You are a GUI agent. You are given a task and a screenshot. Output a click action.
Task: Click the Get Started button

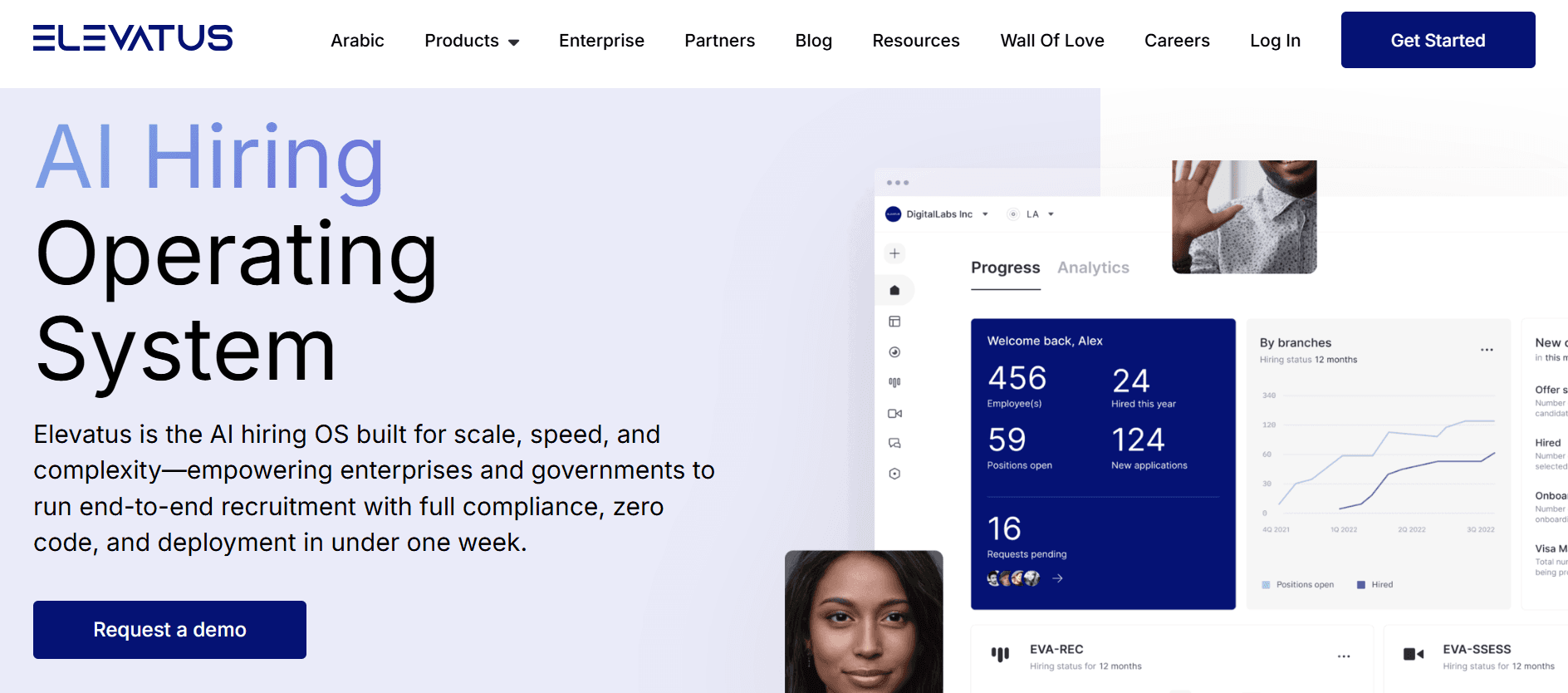pos(1438,40)
